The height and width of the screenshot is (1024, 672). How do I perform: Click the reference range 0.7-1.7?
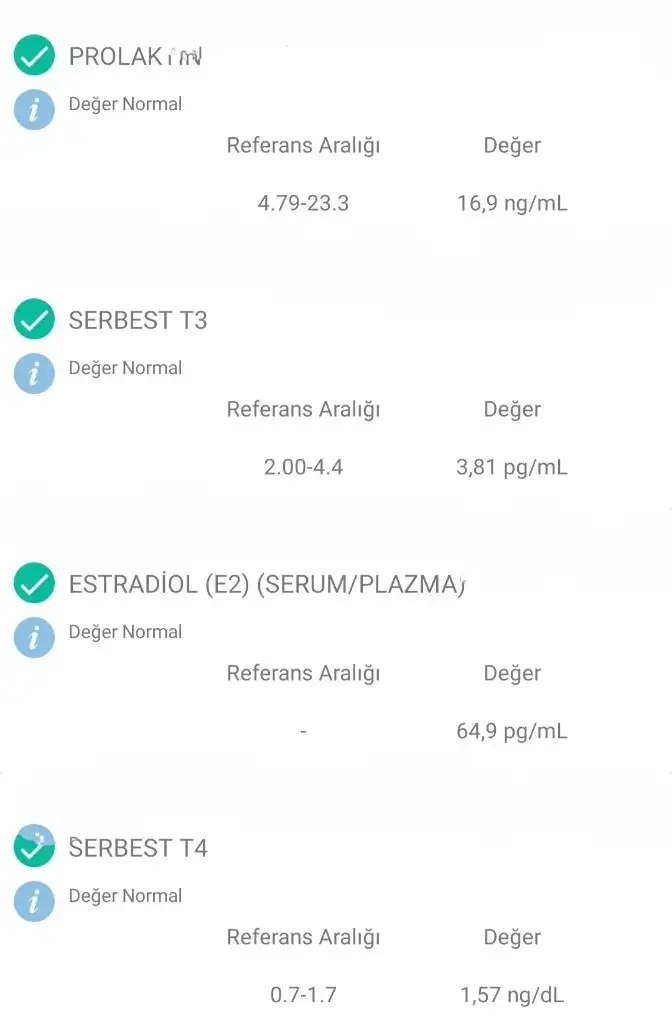coord(303,995)
